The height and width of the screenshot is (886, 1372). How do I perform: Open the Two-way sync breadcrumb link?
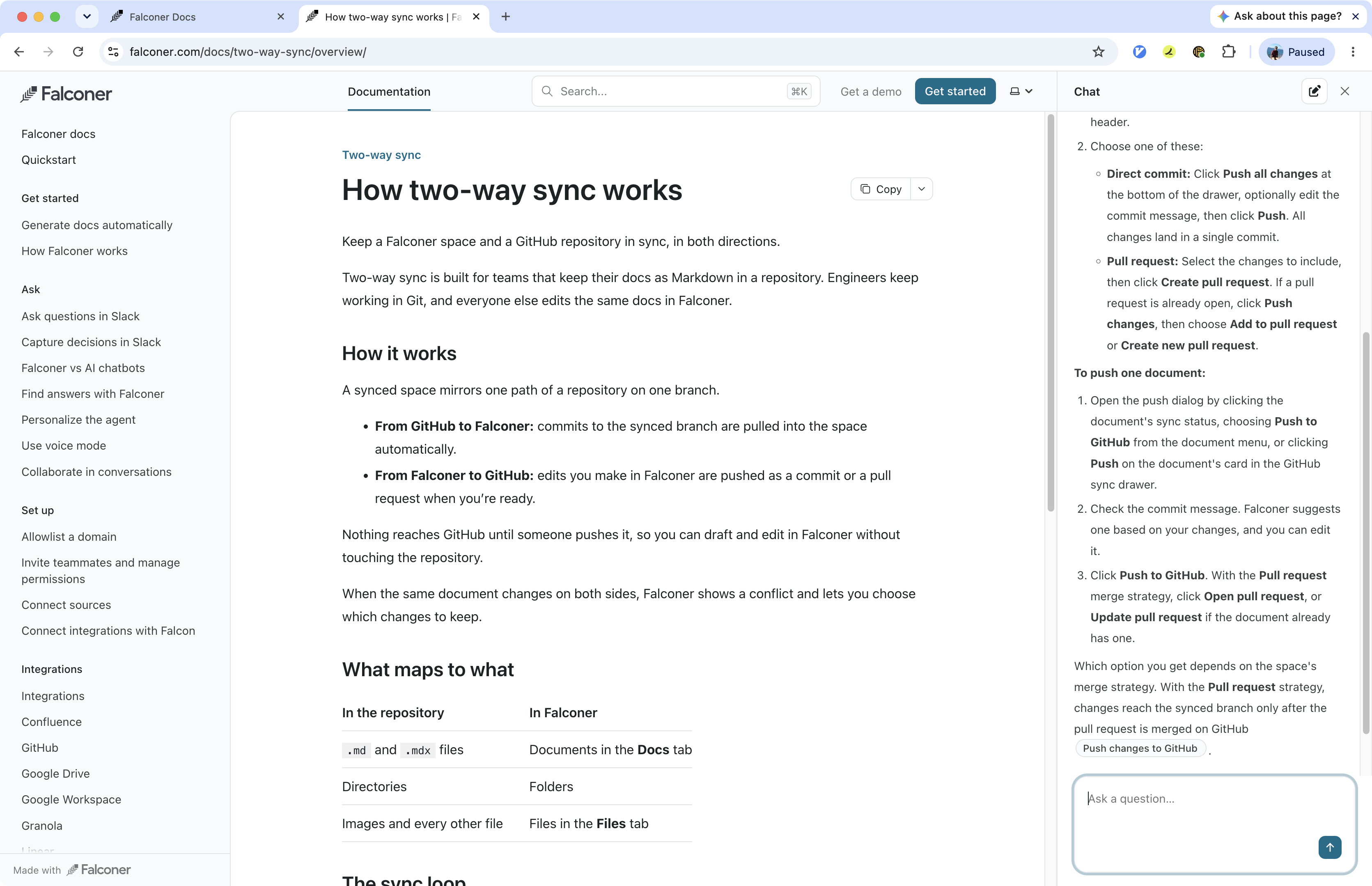381,155
